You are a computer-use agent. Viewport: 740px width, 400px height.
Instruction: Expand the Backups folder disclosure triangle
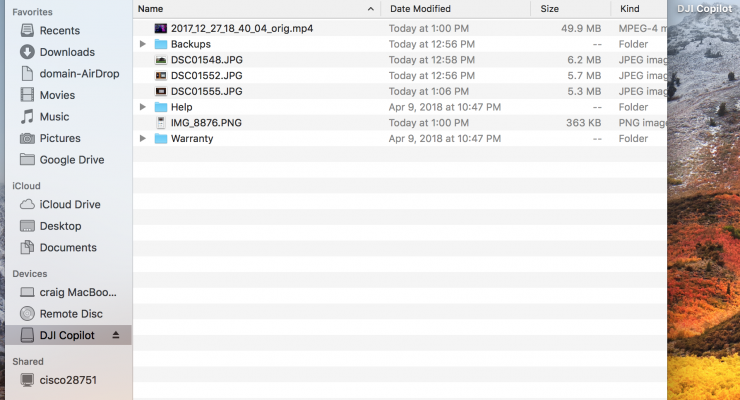(143, 44)
